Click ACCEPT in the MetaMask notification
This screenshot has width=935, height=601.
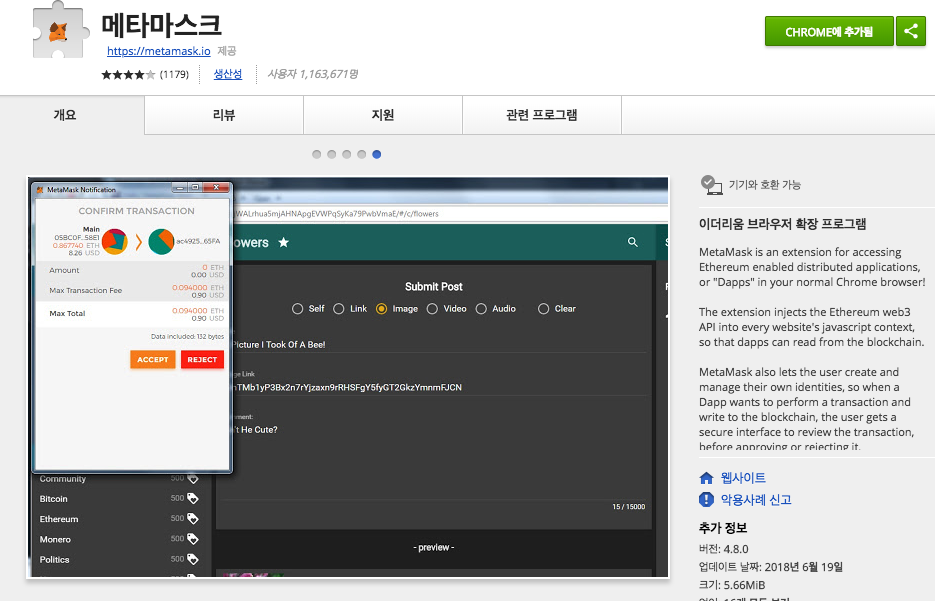click(x=153, y=360)
